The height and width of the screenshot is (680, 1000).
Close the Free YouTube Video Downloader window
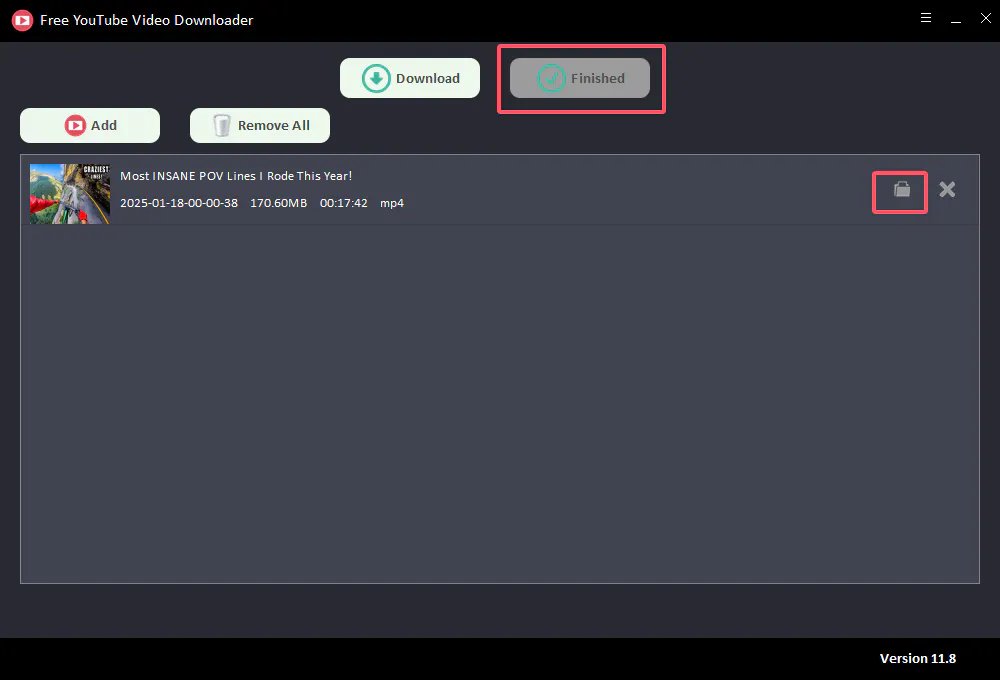[985, 18]
